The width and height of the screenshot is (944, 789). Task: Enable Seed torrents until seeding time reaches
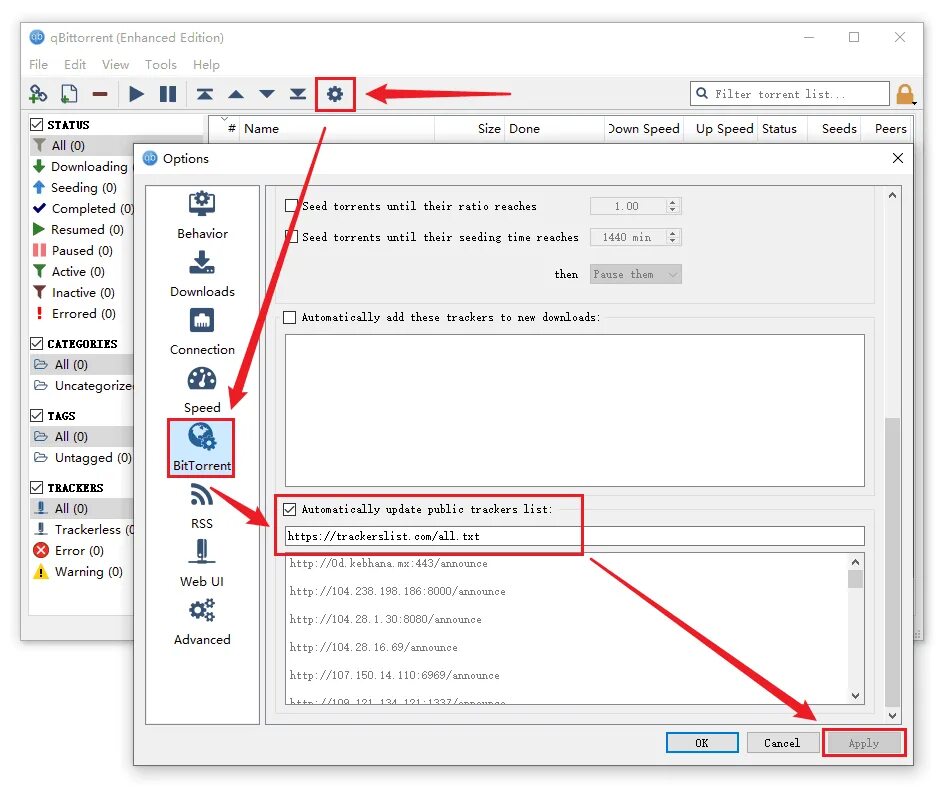click(x=291, y=237)
